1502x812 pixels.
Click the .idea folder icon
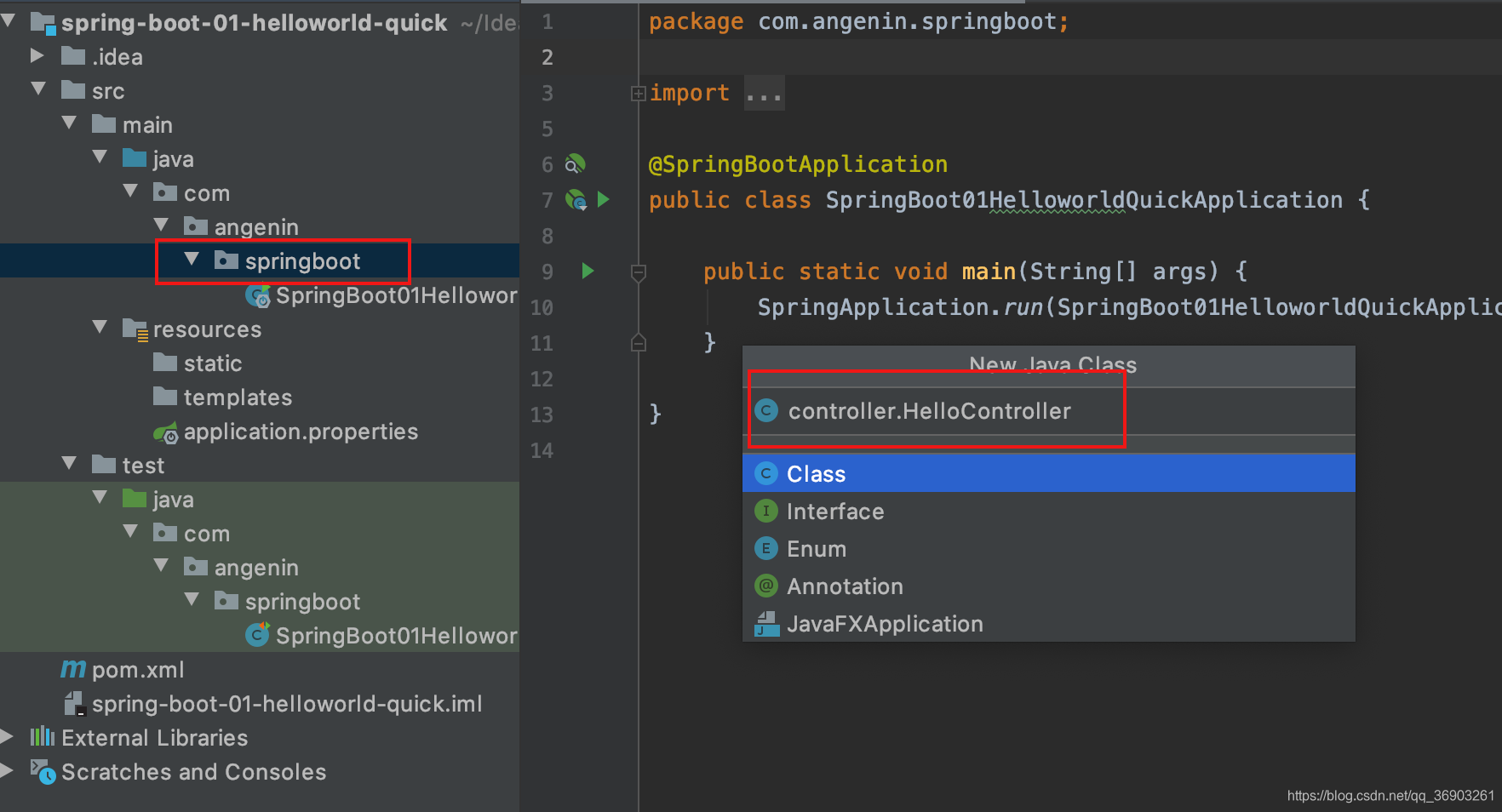pyautogui.click(x=73, y=56)
